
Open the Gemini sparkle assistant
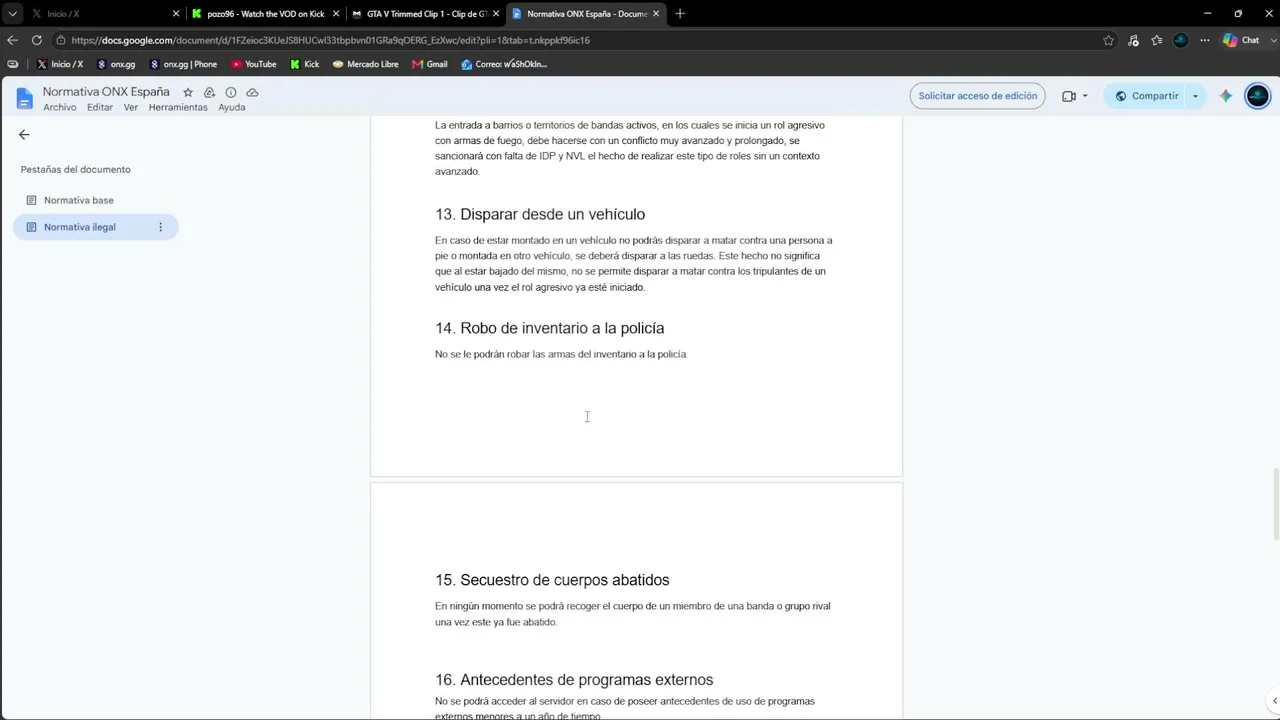click(x=1226, y=96)
